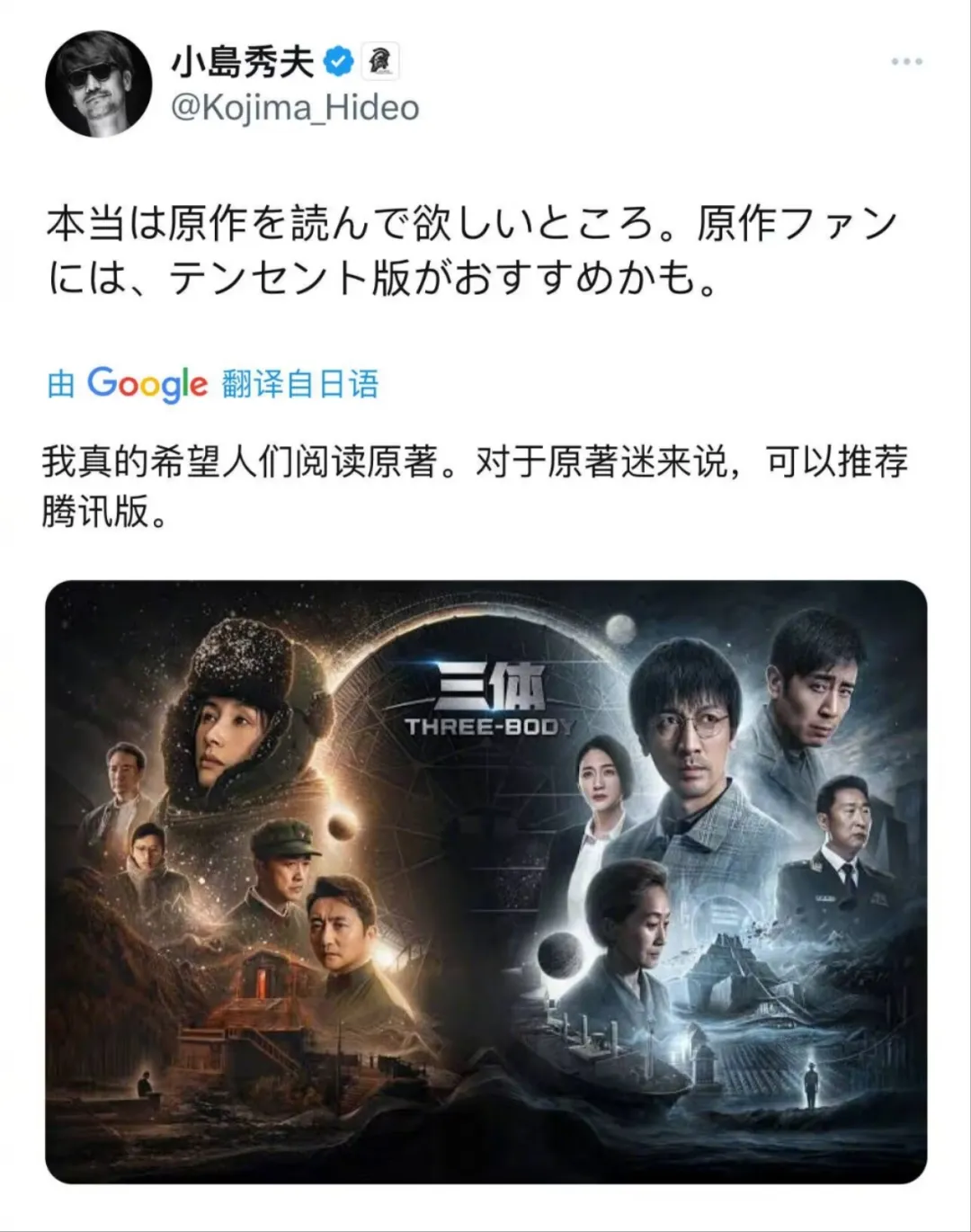Click the affiliate badge beside the checkmark
Viewport: 971px width, 1232px height.
pyautogui.click(x=380, y=63)
